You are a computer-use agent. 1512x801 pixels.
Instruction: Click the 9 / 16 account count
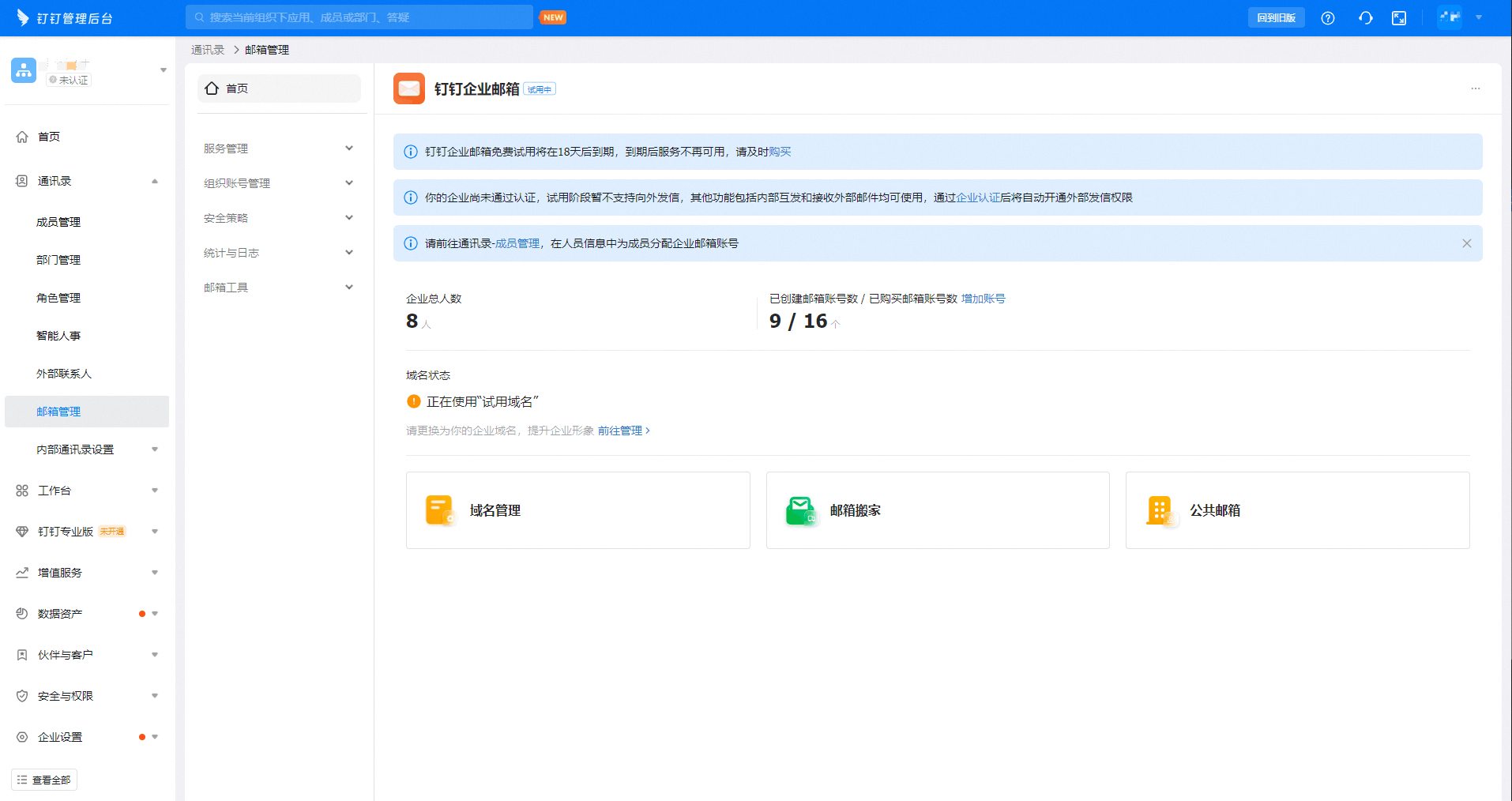coord(799,321)
